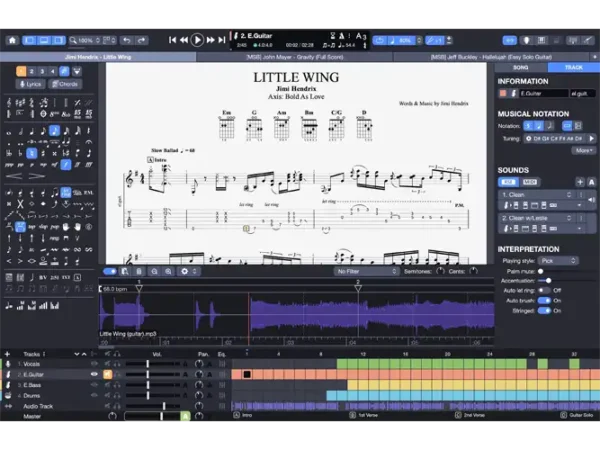
Task: Go to the Home screen icon
Action: [12, 40]
